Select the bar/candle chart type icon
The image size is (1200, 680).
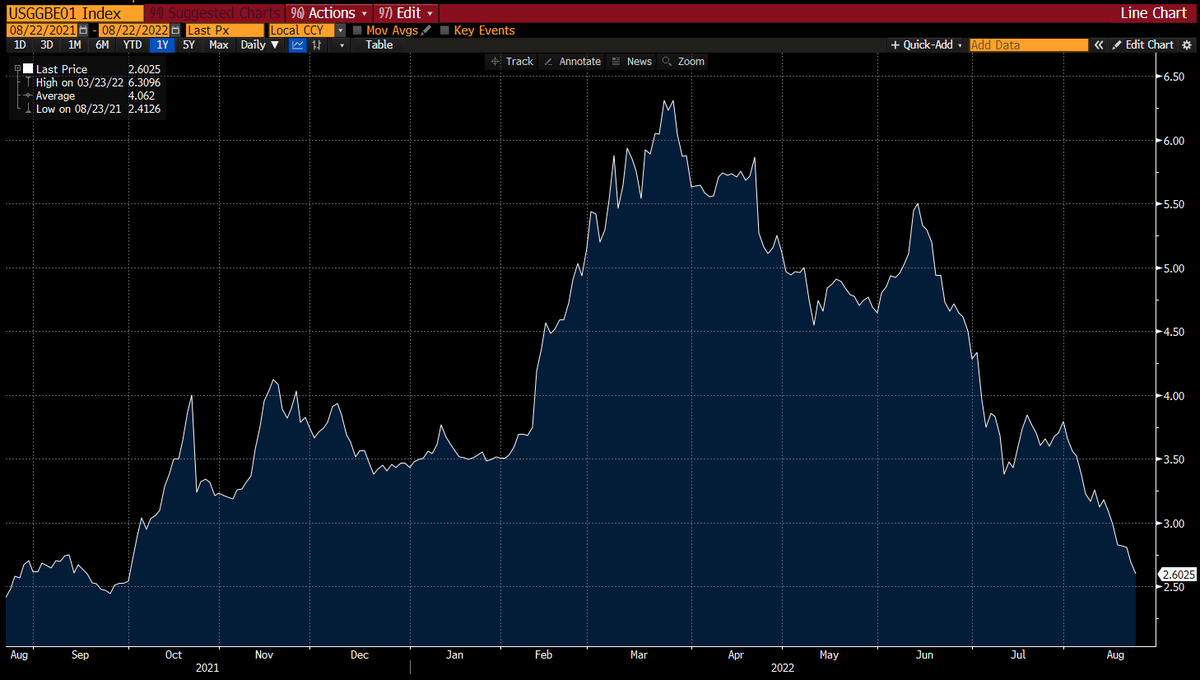(x=317, y=45)
